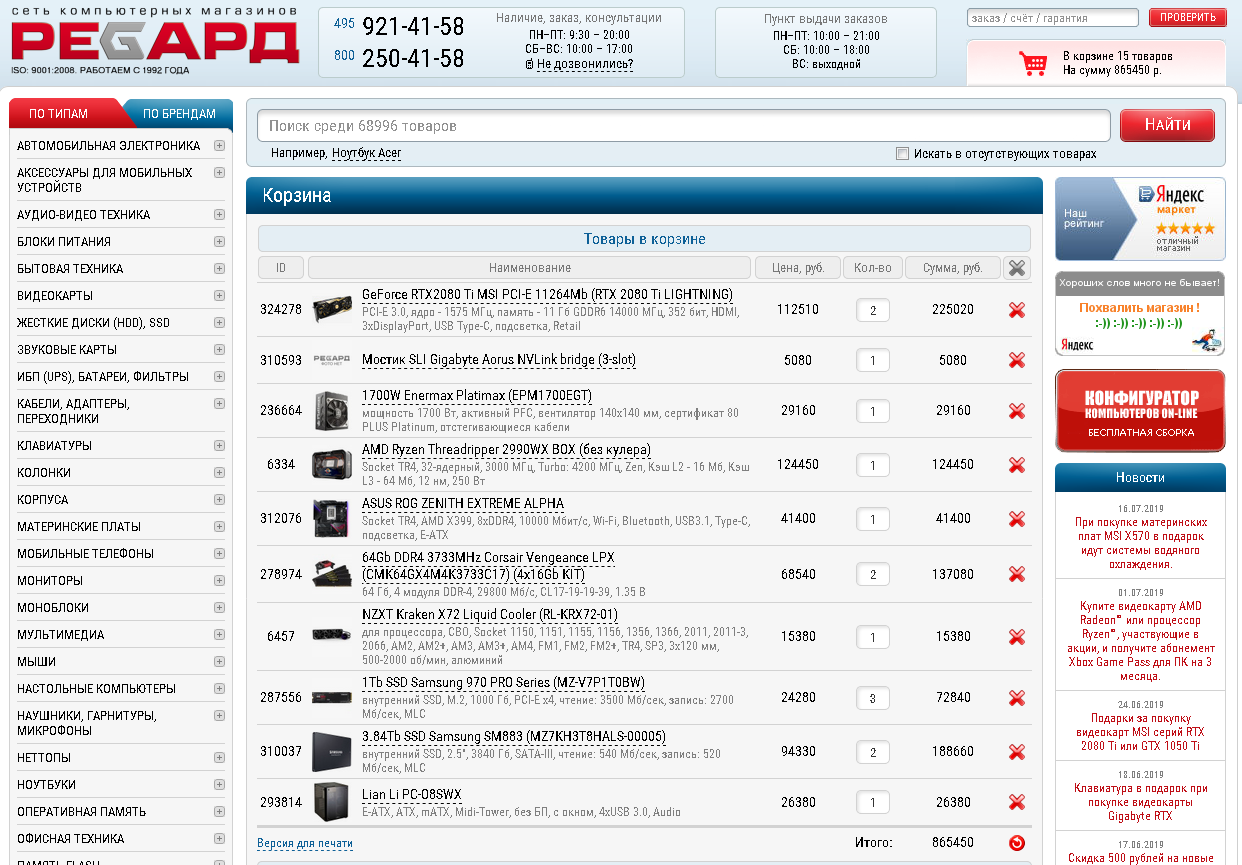Remove NZXT Kraken X72 cooler from cart
Screen dimensions: 1242x865
point(1017,637)
